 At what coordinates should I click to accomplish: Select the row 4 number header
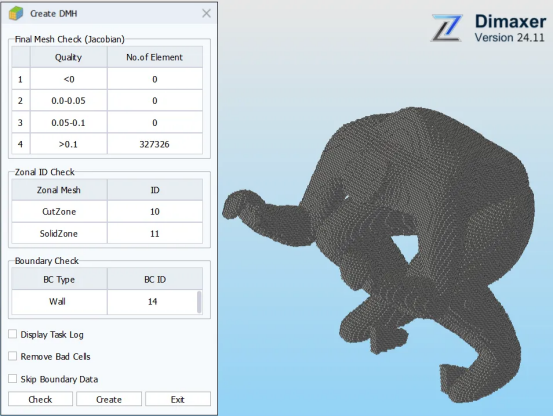[20, 144]
